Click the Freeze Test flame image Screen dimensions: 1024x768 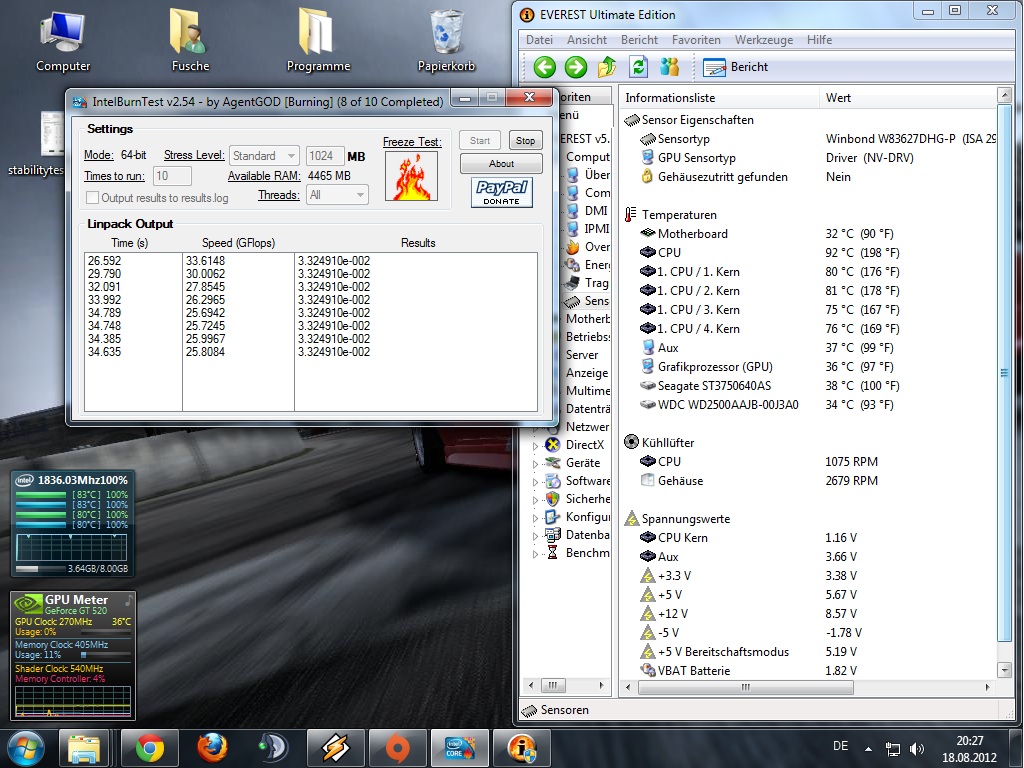click(x=411, y=176)
